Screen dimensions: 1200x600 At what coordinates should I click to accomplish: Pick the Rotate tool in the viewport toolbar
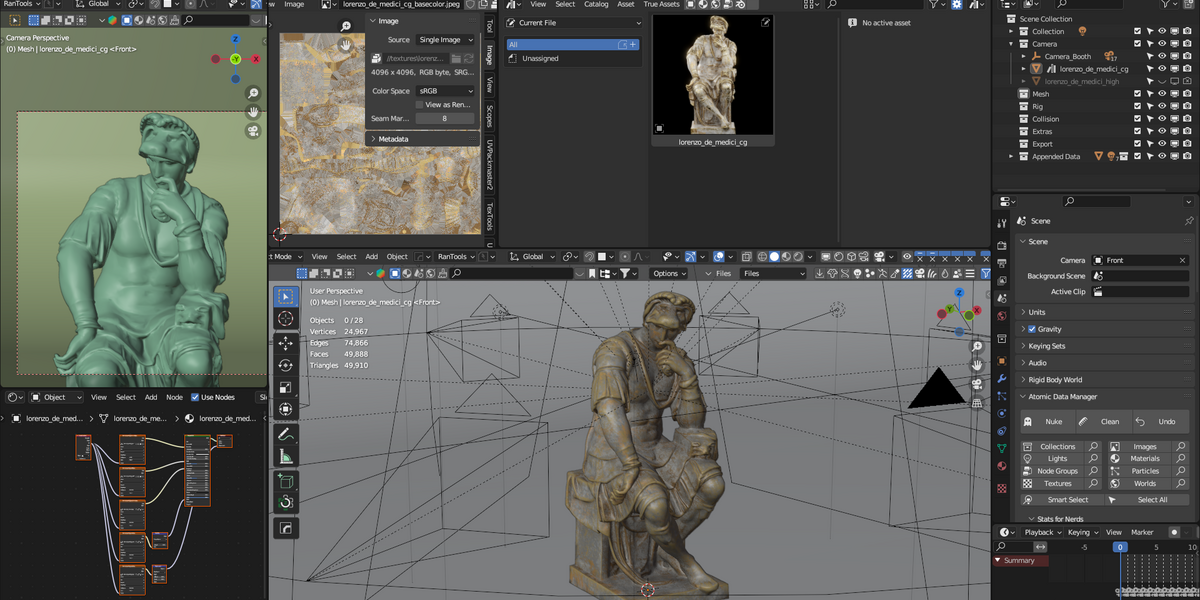[x=286, y=365]
